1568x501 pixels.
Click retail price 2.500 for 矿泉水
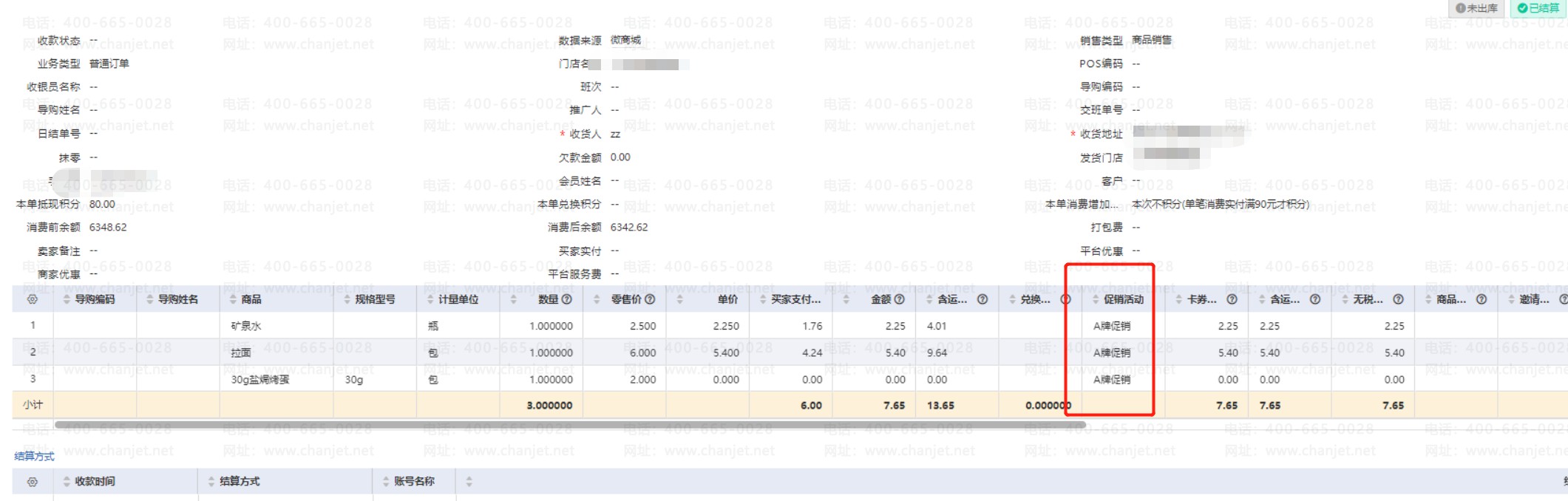coord(642,326)
